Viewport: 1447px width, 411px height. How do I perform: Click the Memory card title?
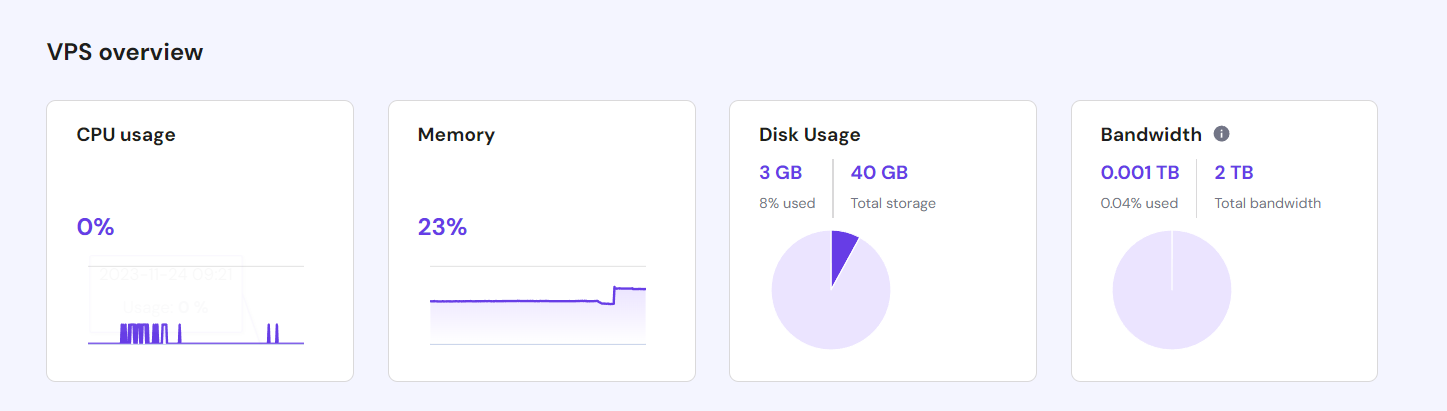point(456,134)
